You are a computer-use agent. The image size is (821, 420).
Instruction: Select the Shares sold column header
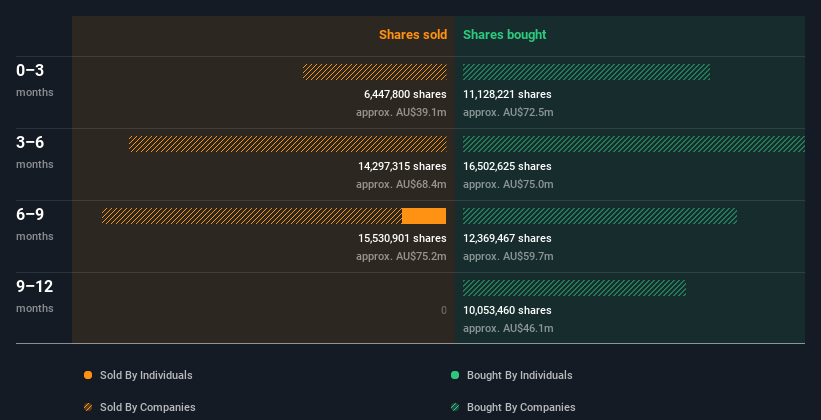click(x=413, y=35)
